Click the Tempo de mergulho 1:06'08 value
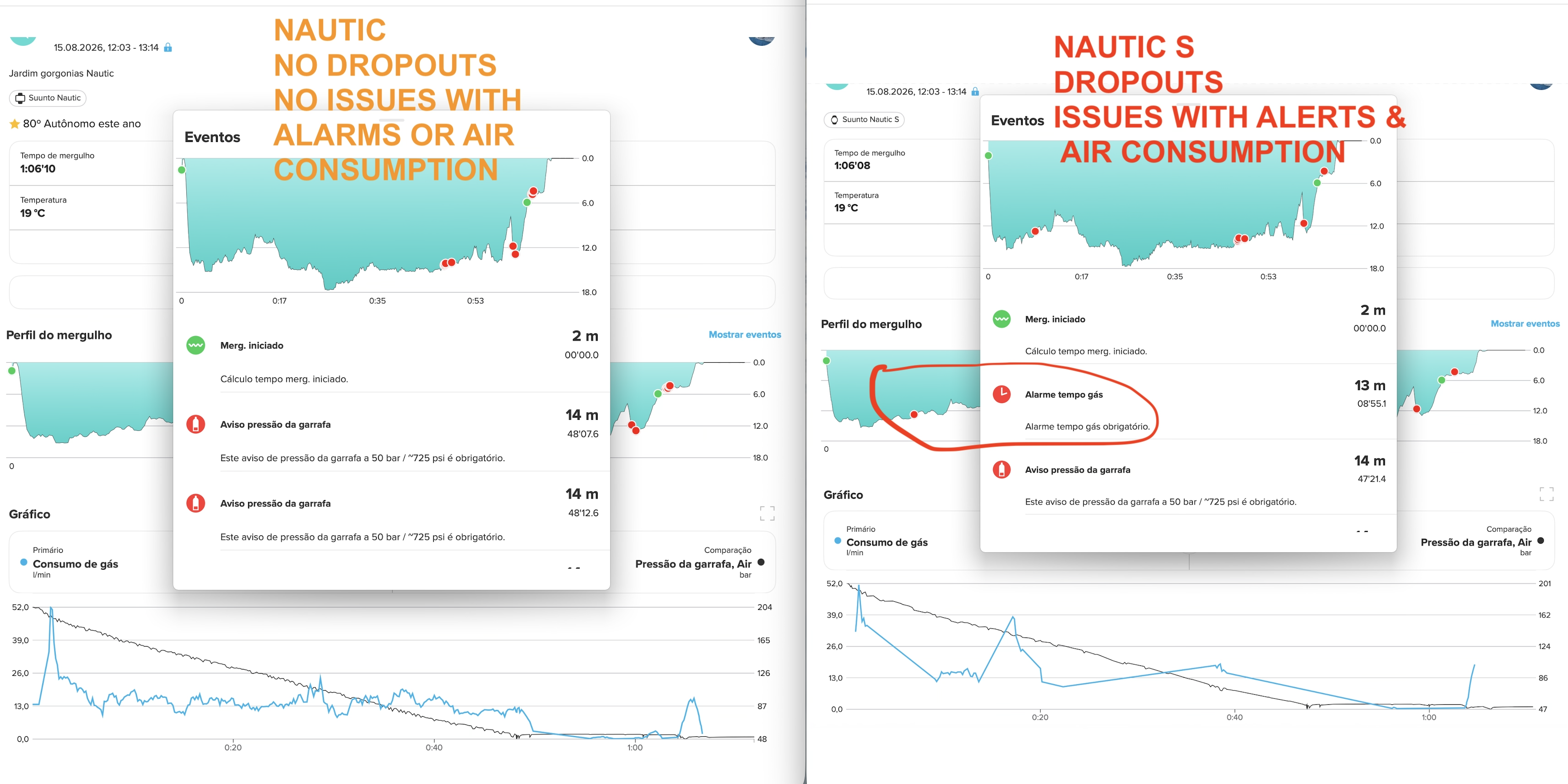Viewport: 1568px width, 784px height. [852, 165]
